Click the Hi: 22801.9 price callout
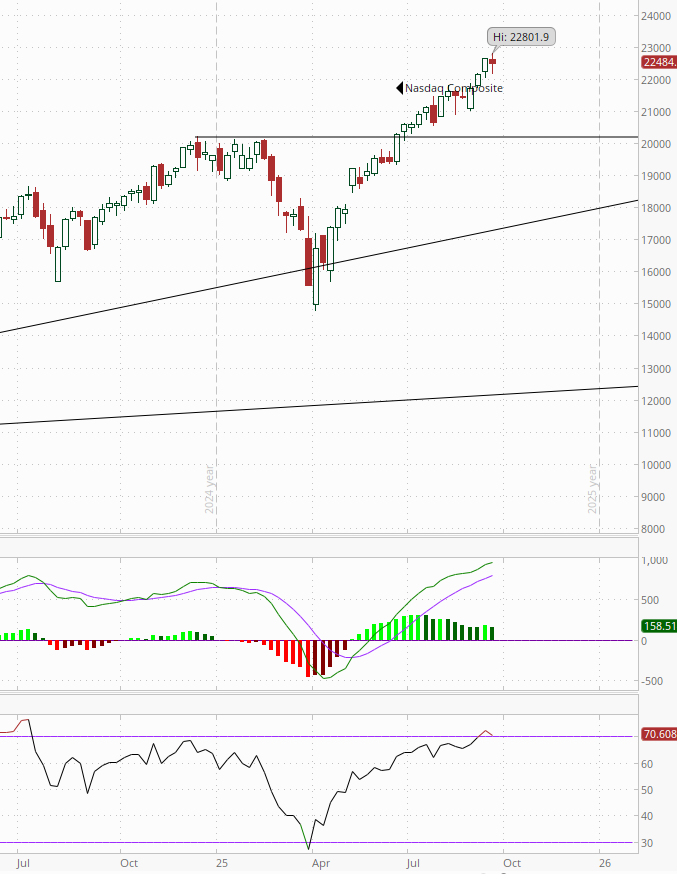677x874 pixels. tap(521, 37)
